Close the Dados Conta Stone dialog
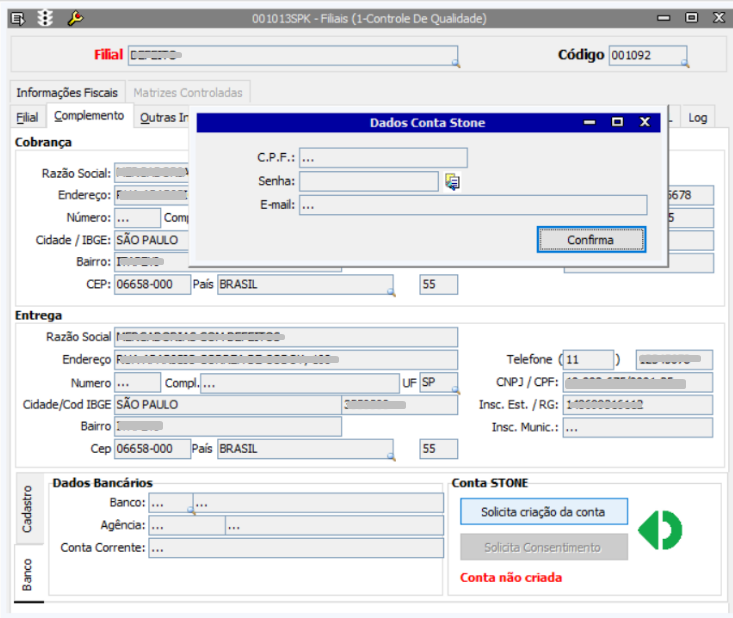Image resolution: width=733 pixels, height=618 pixels. [x=645, y=122]
